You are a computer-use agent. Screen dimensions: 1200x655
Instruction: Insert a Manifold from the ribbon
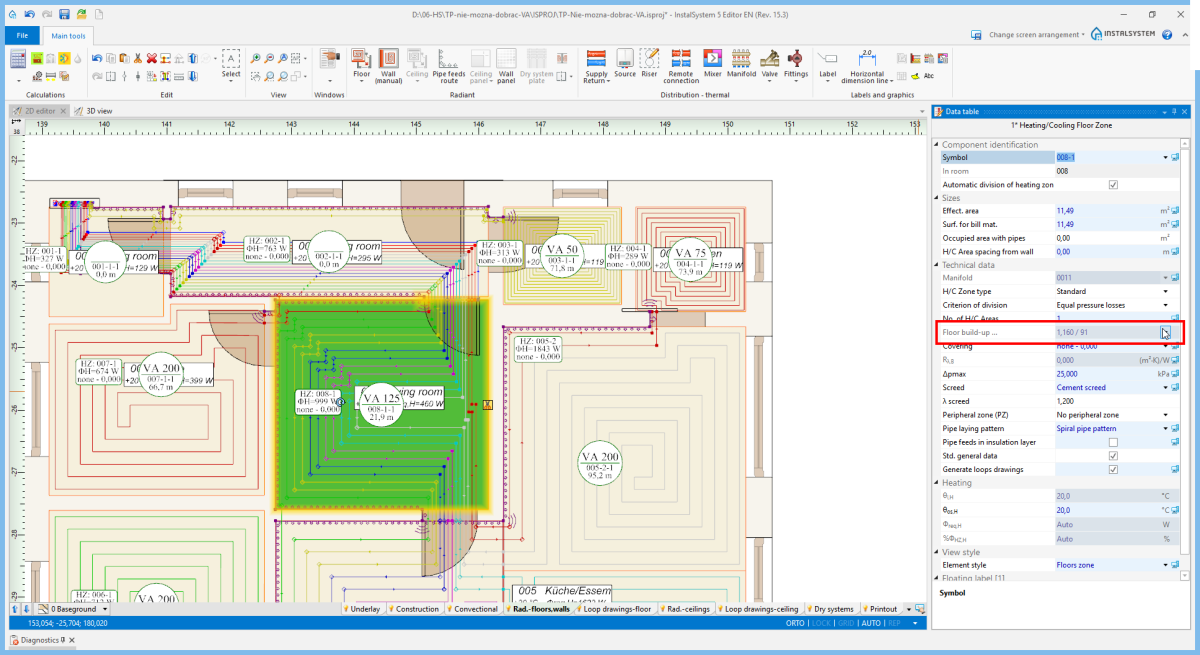click(x=741, y=60)
